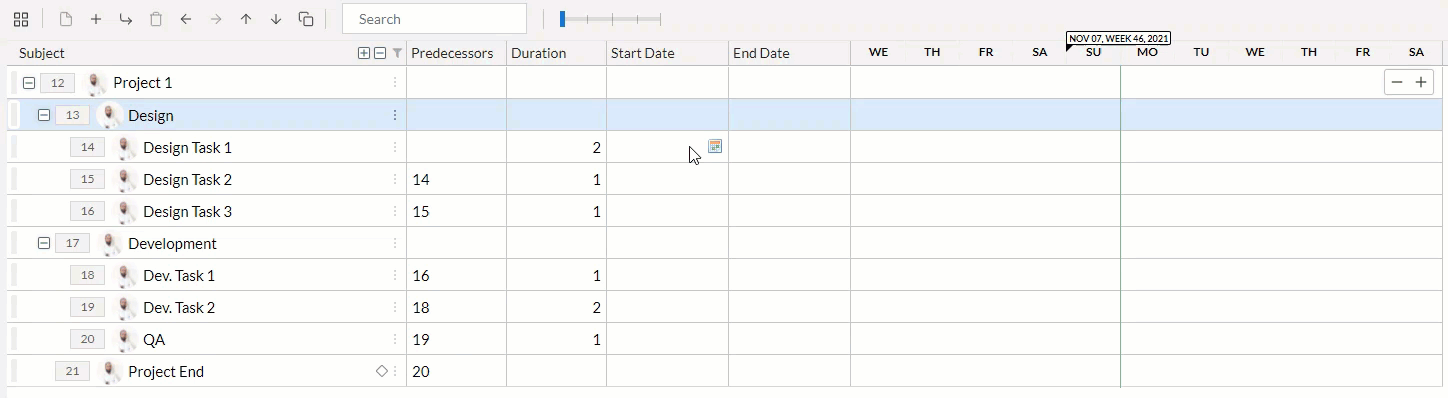
Task: Click the copy task toolbar icon
Action: point(307,19)
